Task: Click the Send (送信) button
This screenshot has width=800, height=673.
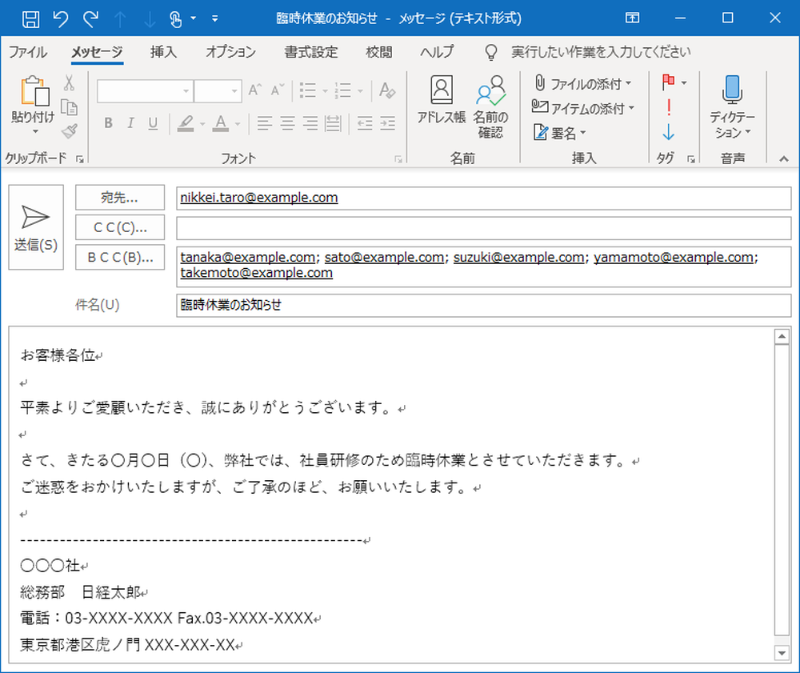Action: [35, 227]
